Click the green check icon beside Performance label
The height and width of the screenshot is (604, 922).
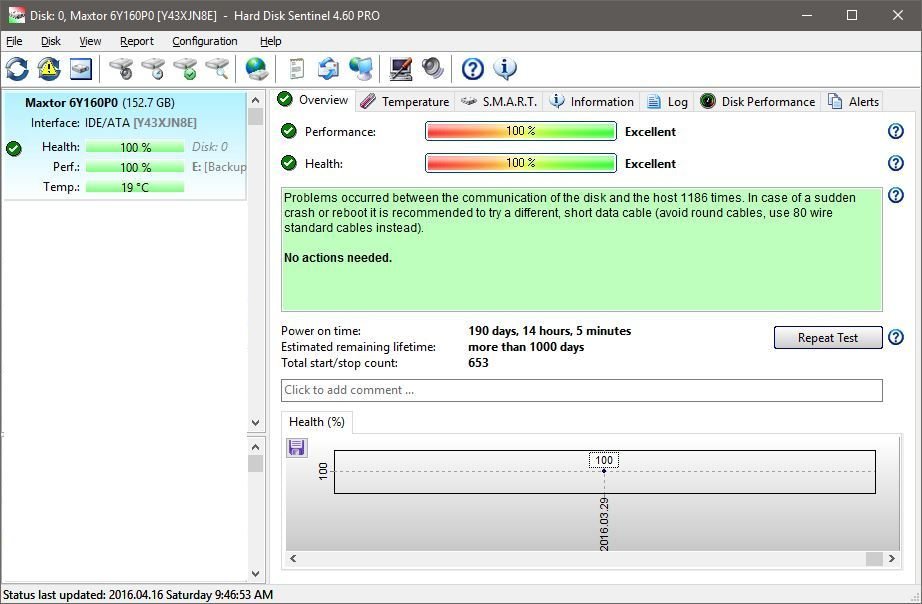pyautogui.click(x=289, y=131)
